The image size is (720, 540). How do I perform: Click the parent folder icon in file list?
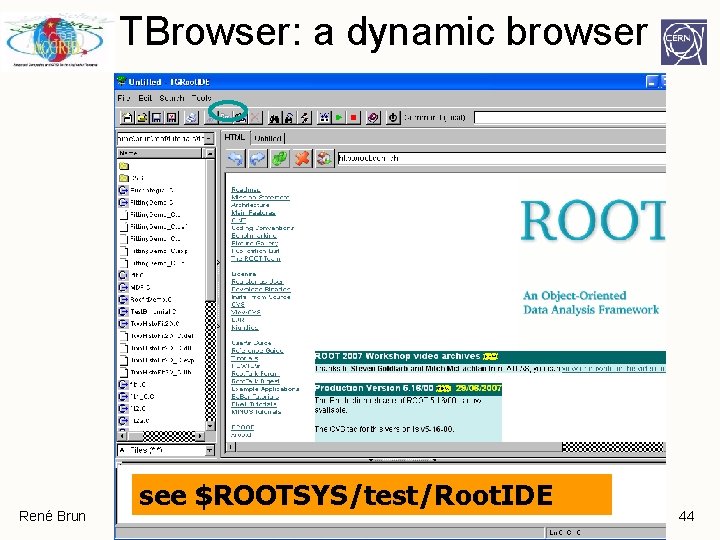click(x=124, y=166)
